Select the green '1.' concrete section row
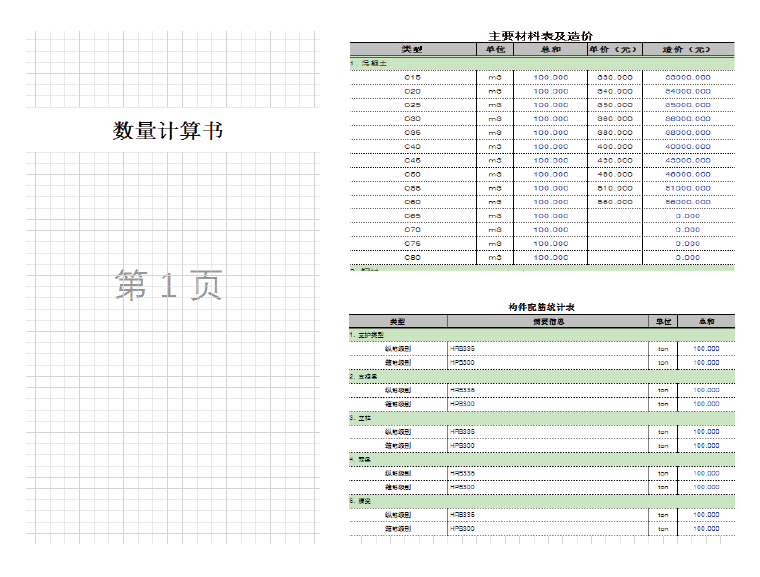760x577 pixels. 542,64
